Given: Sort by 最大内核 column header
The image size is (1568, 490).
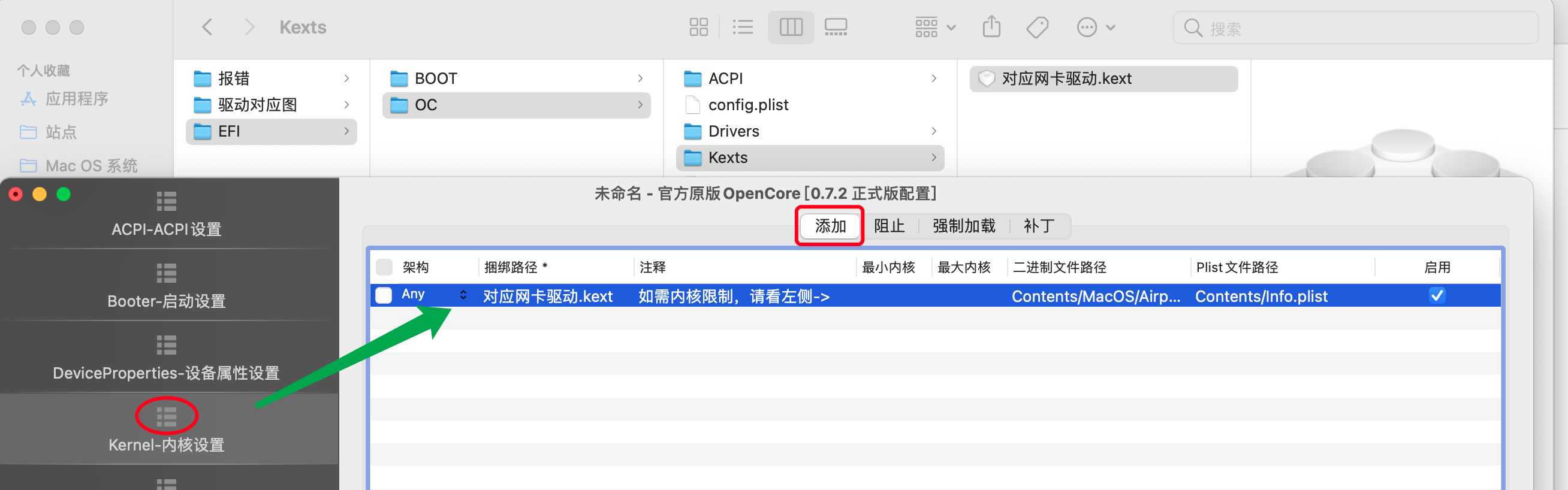Looking at the screenshot, I should pos(964,267).
